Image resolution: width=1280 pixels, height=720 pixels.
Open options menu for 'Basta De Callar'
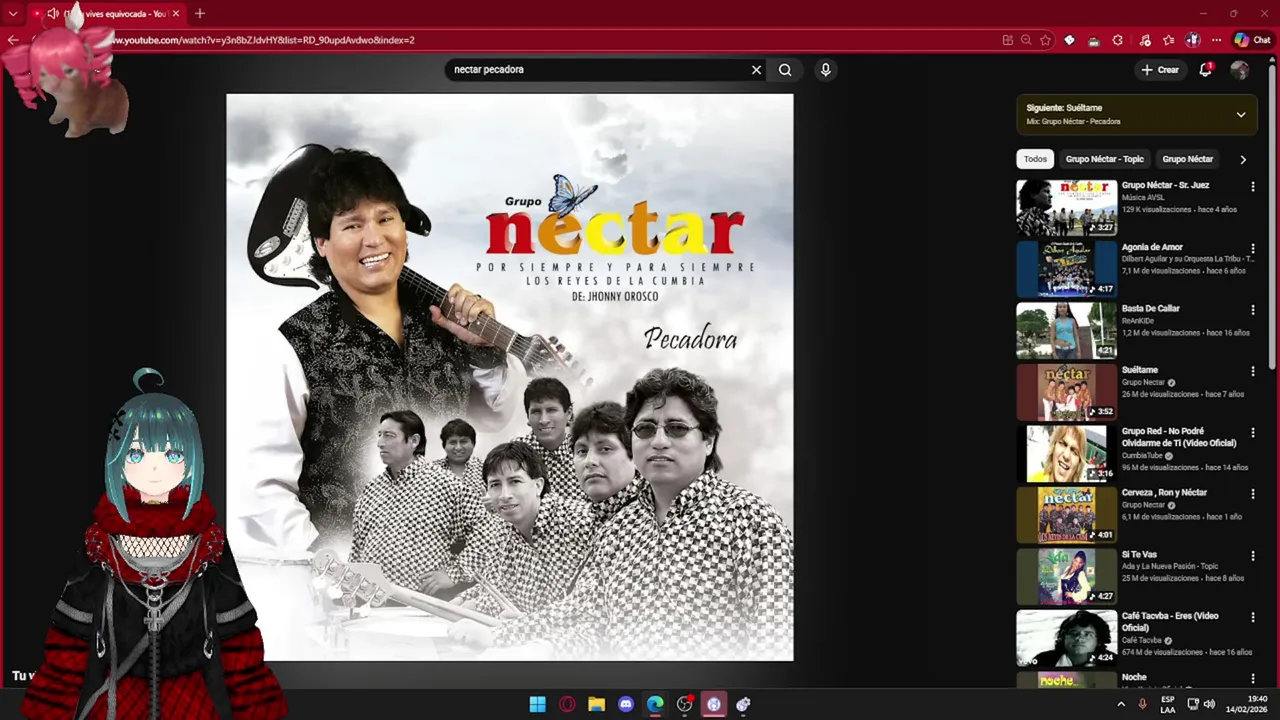tap(1253, 310)
